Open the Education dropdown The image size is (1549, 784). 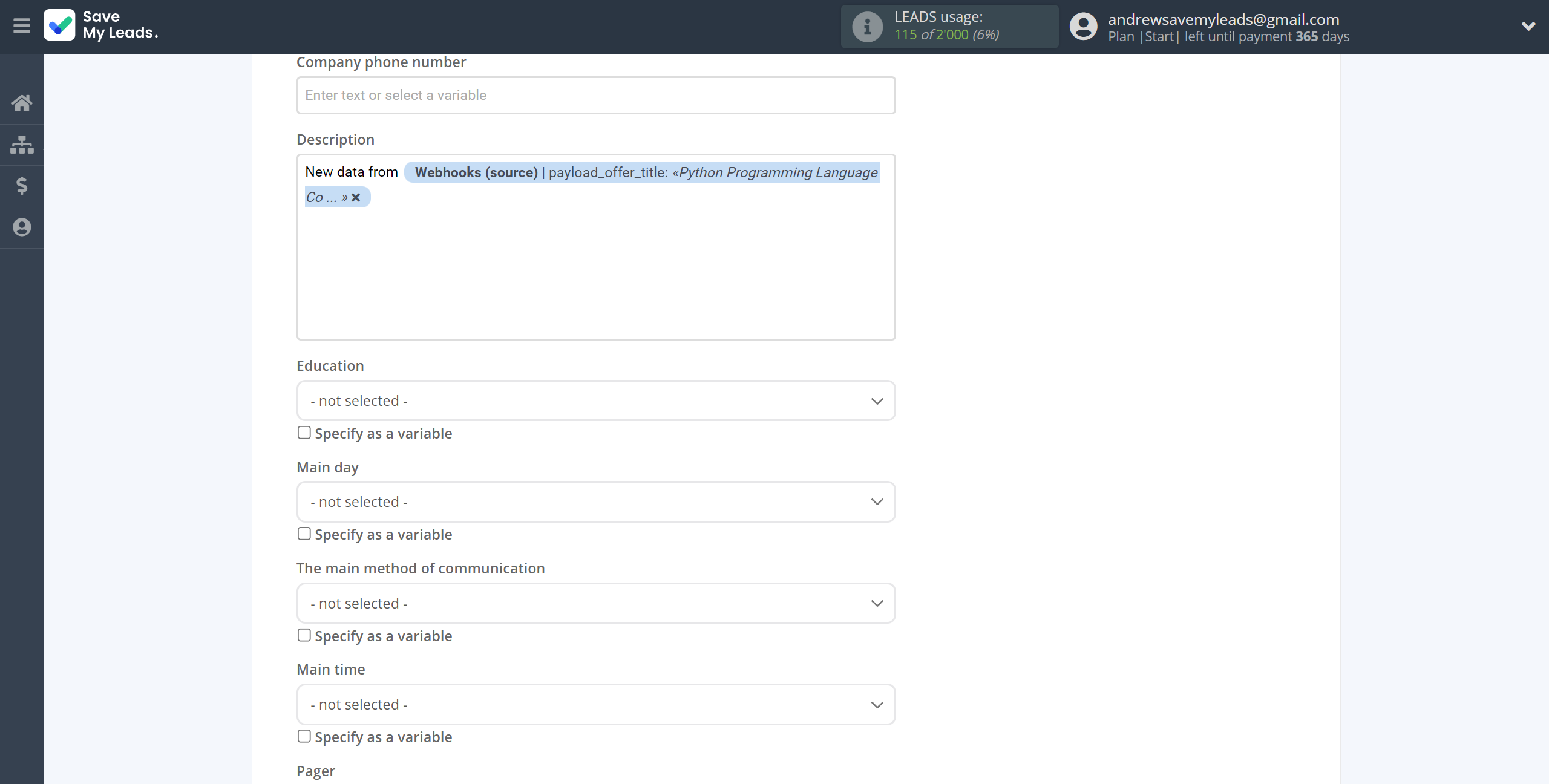click(x=596, y=401)
